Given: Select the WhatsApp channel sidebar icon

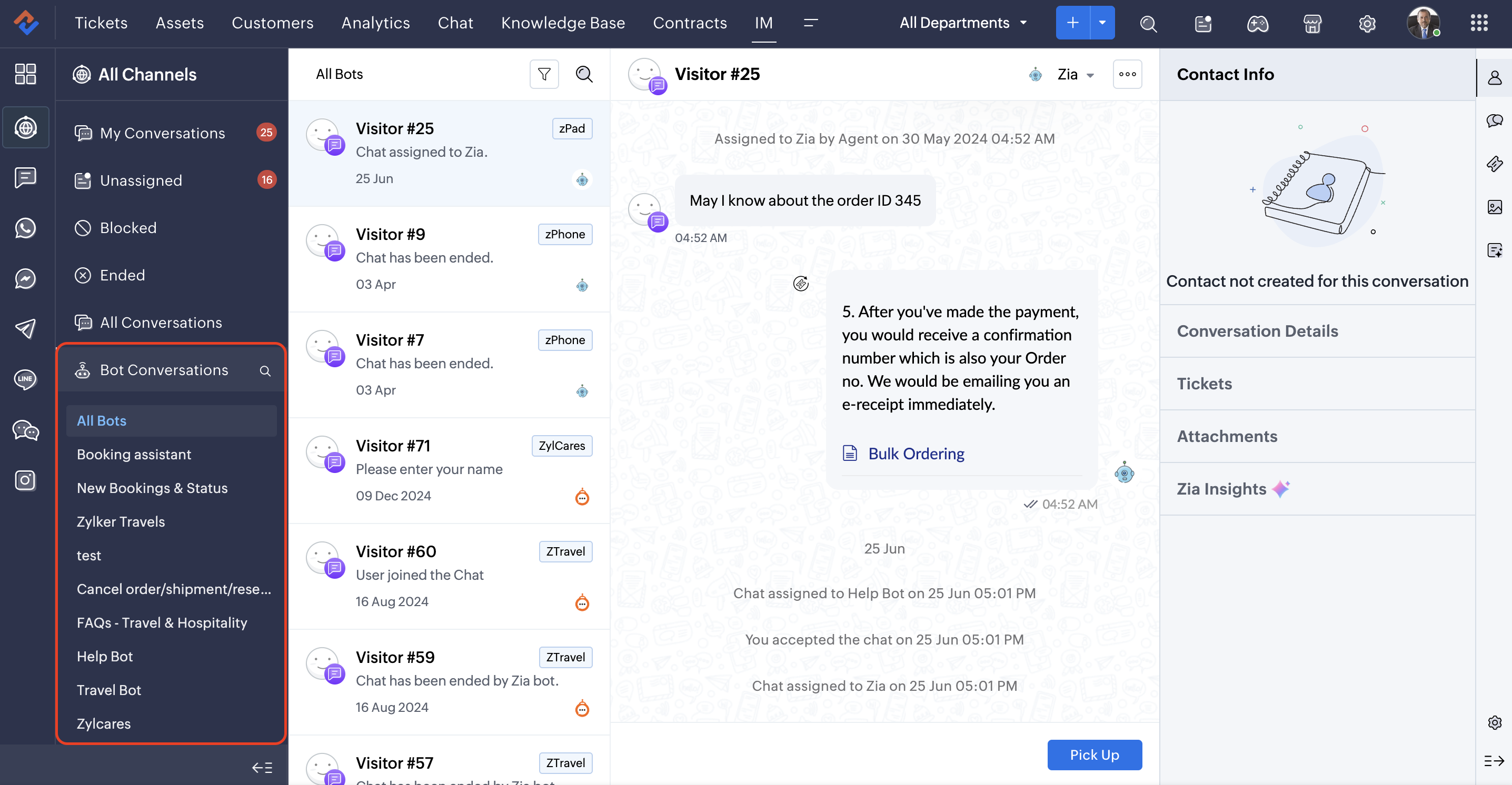Looking at the screenshot, I should coord(25,228).
